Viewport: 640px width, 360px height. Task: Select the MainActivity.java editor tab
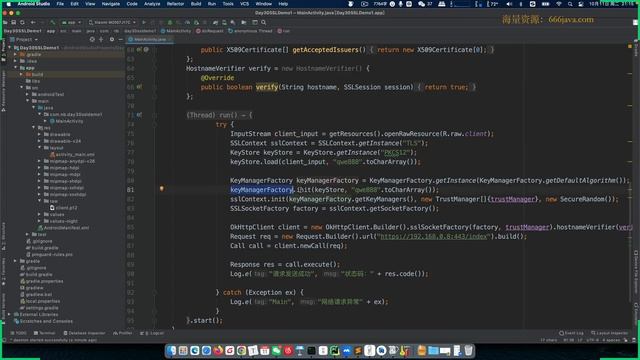click(x=149, y=39)
